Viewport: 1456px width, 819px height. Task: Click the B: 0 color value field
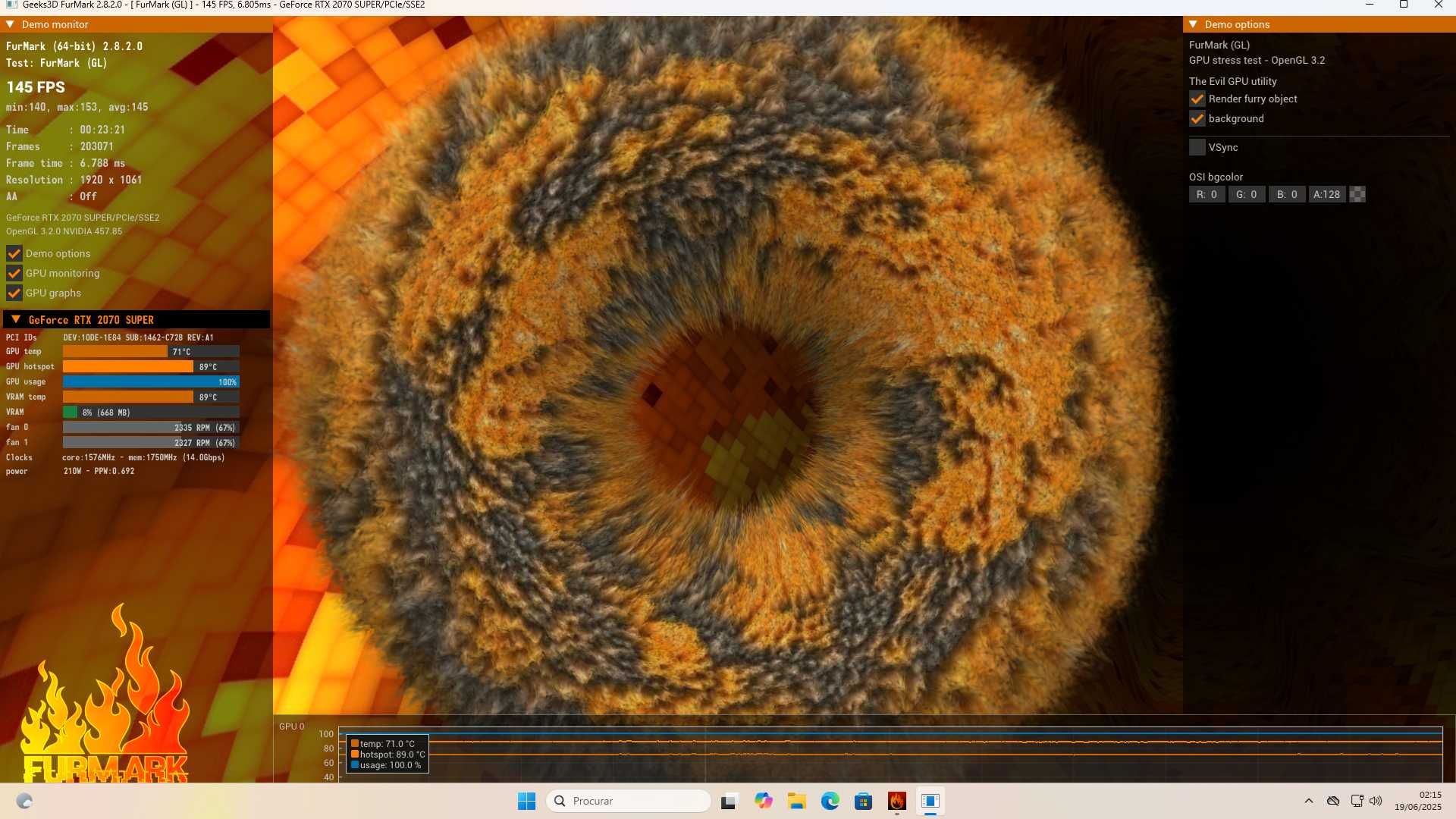(x=1287, y=194)
